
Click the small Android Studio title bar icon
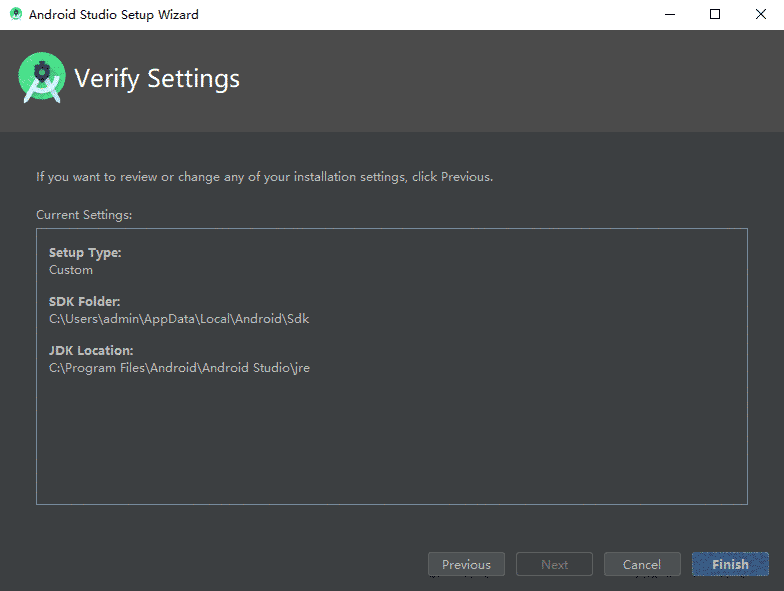16,14
